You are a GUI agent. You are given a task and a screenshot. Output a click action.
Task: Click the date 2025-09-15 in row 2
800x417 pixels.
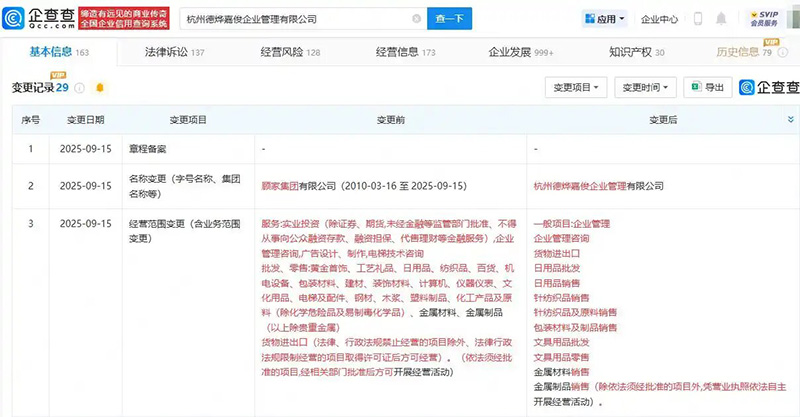[x=86, y=186]
